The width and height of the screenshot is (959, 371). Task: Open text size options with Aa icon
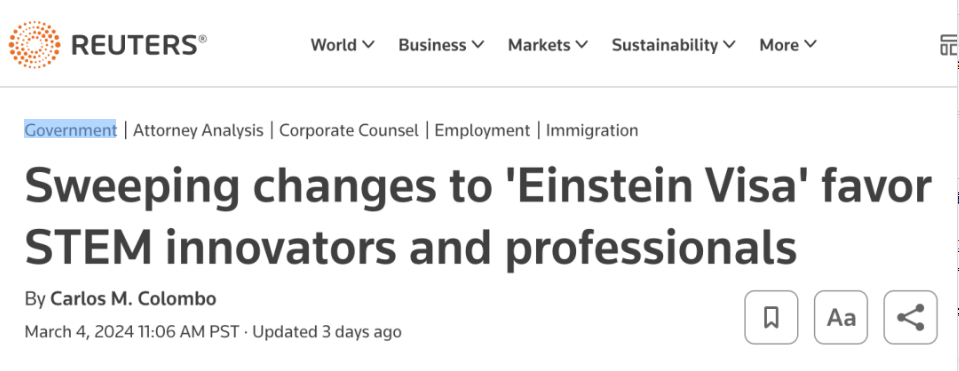tap(841, 317)
